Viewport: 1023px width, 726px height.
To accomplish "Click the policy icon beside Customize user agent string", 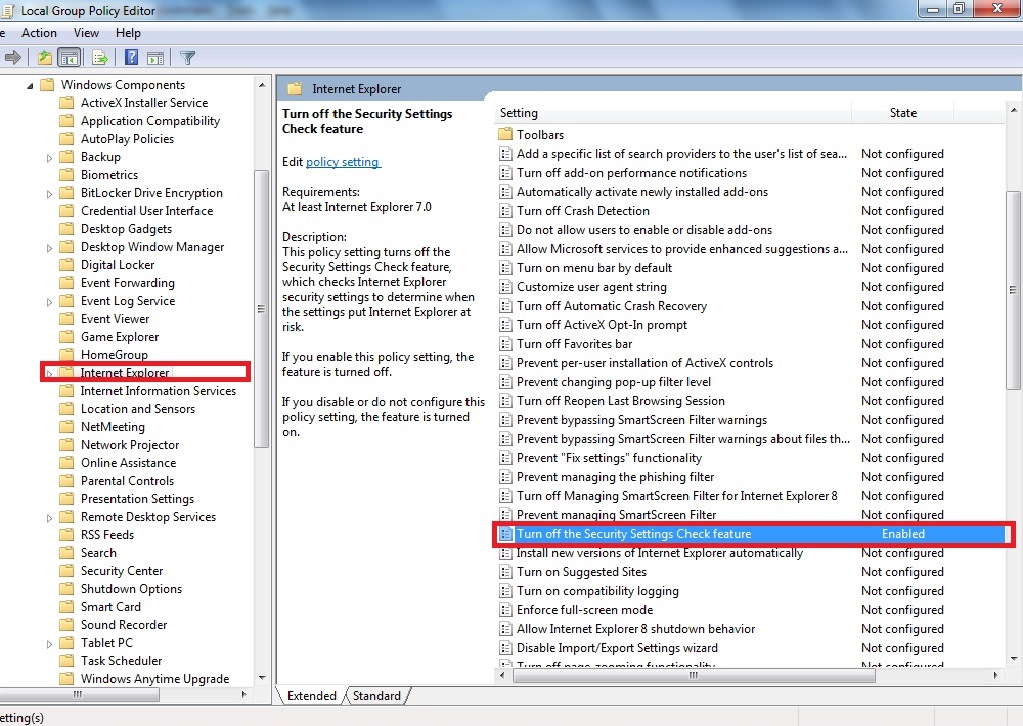I will tap(505, 287).
